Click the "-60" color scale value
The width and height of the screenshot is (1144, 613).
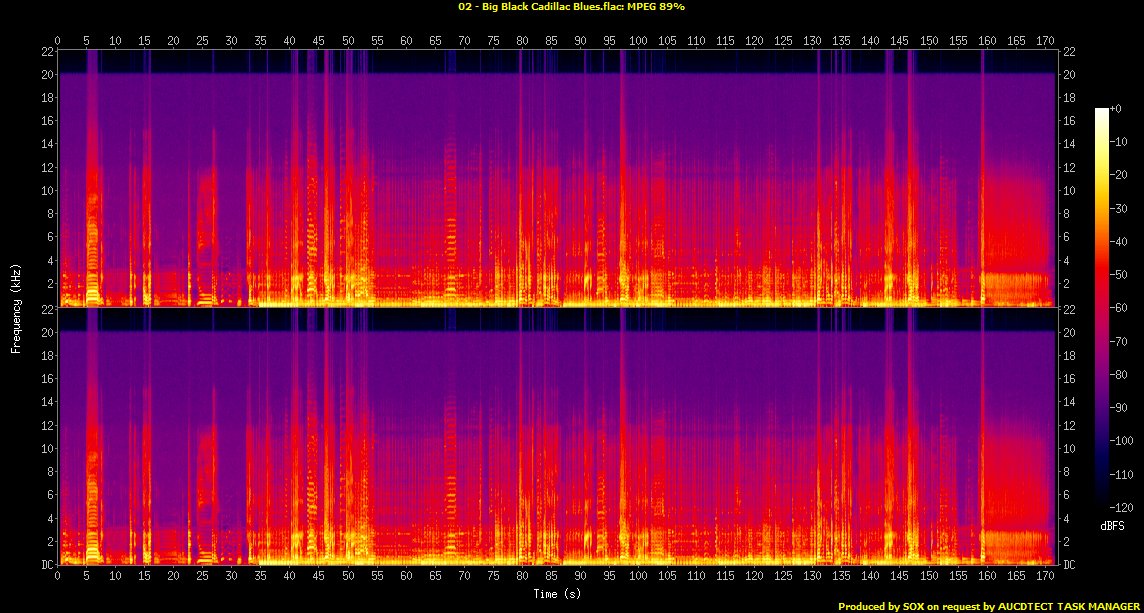click(1118, 307)
